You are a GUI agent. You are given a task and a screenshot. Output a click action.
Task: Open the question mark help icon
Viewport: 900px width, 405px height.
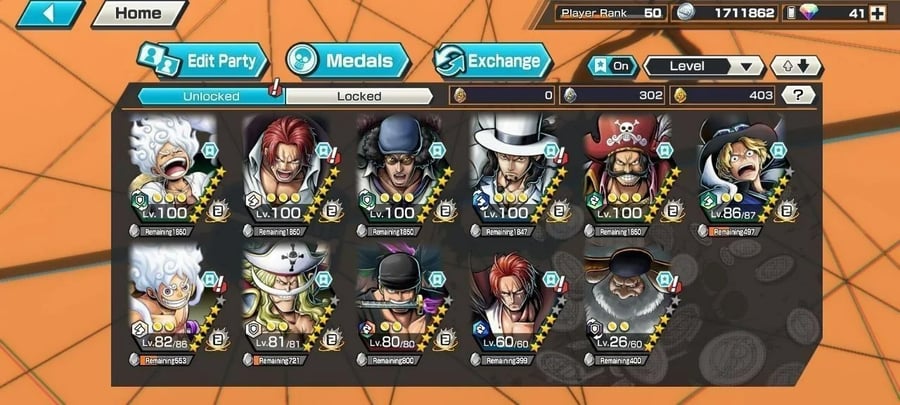[x=797, y=95]
